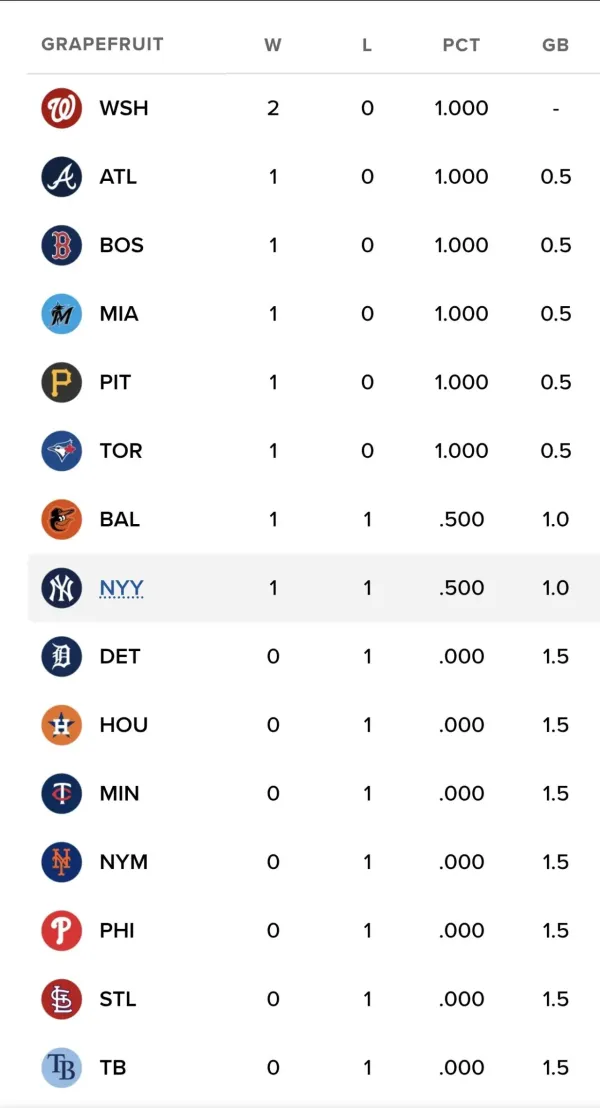Click the New York Mets logo
The image size is (600, 1108).
point(61,862)
